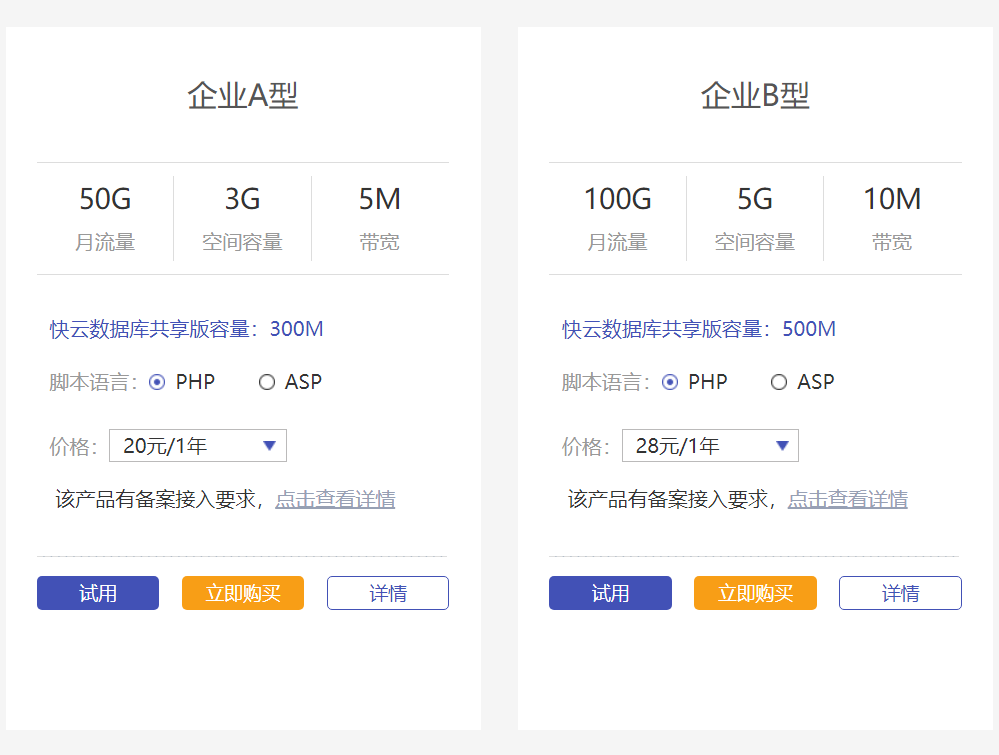This screenshot has height=755, width=999.
Task: Choose ASP script language for 企业B型
Action: pos(779,382)
